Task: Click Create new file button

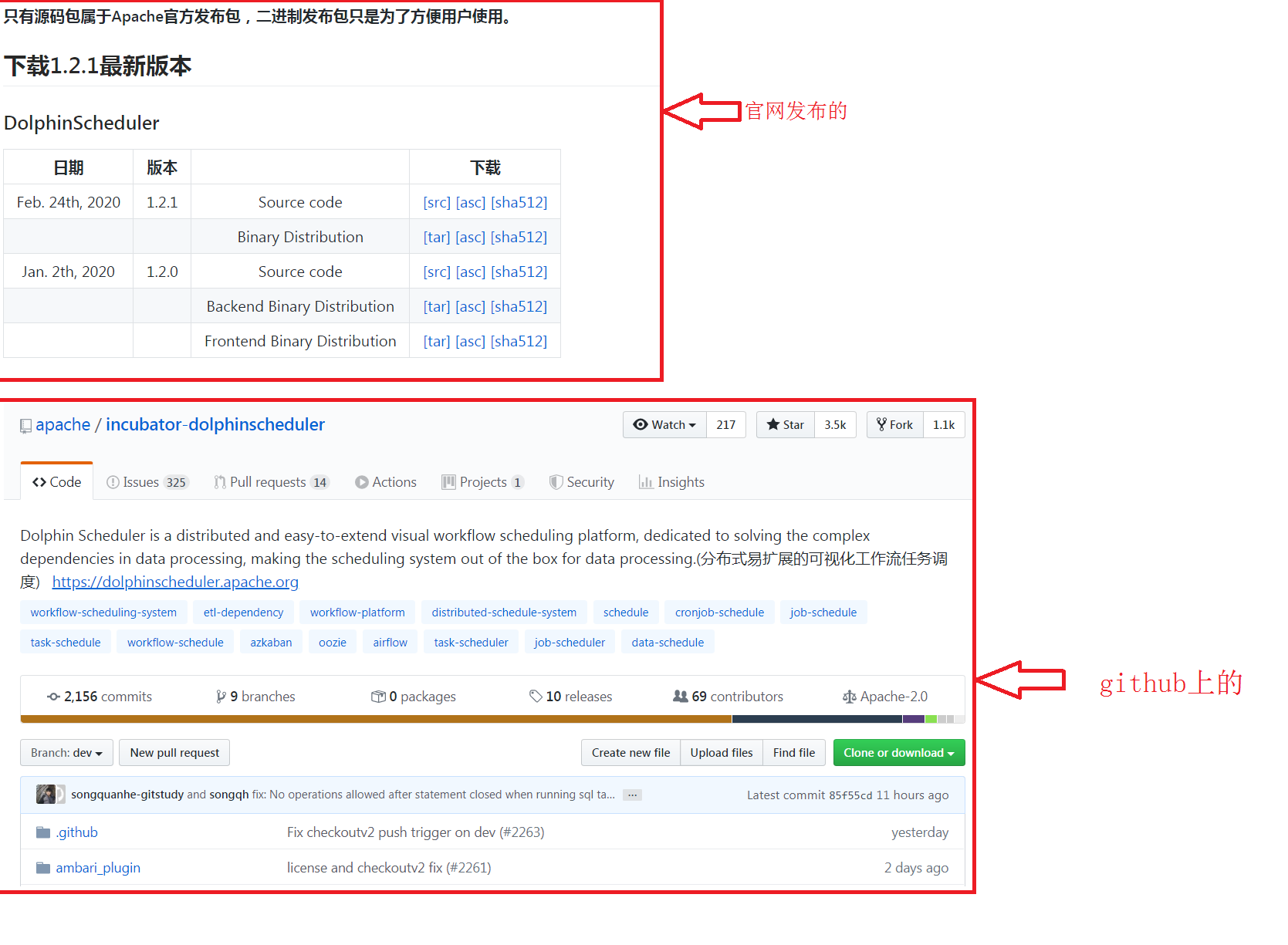Action: point(630,753)
